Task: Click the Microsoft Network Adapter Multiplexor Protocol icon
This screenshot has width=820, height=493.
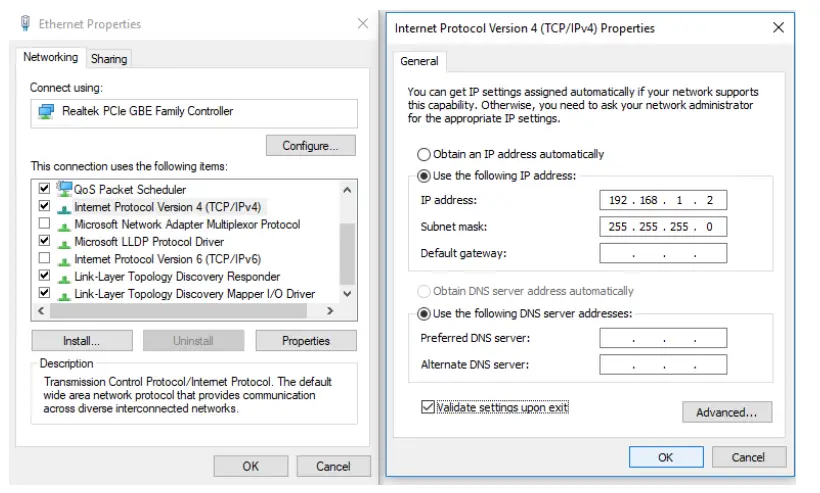Action: (x=65, y=225)
